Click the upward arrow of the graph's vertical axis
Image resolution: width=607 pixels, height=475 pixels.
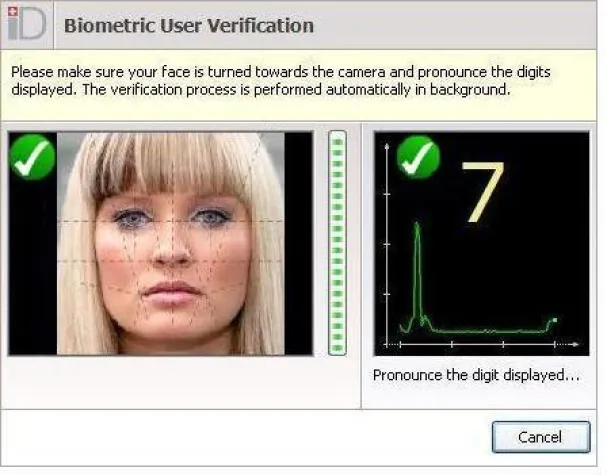[x=386, y=146]
